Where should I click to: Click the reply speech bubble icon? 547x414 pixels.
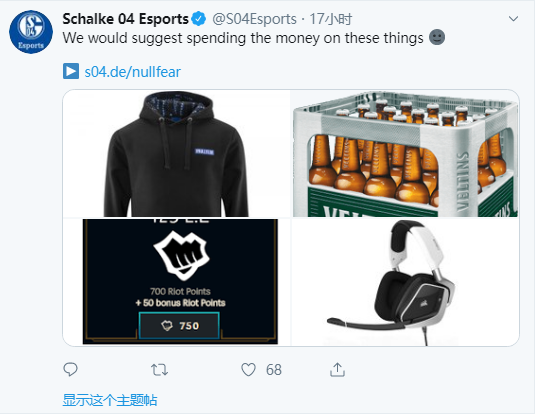pos(70,369)
